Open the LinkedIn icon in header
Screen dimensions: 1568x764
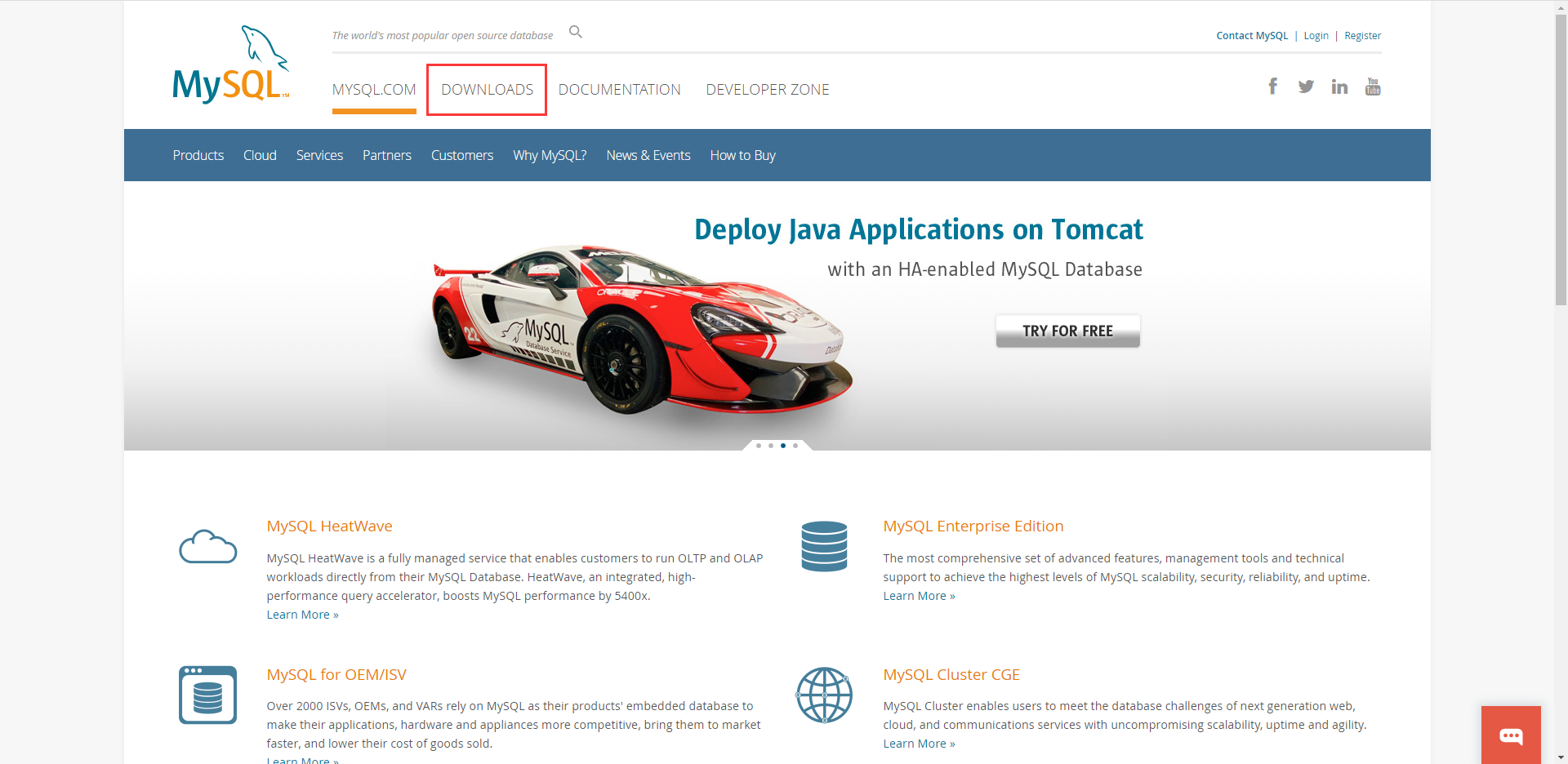point(1339,87)
